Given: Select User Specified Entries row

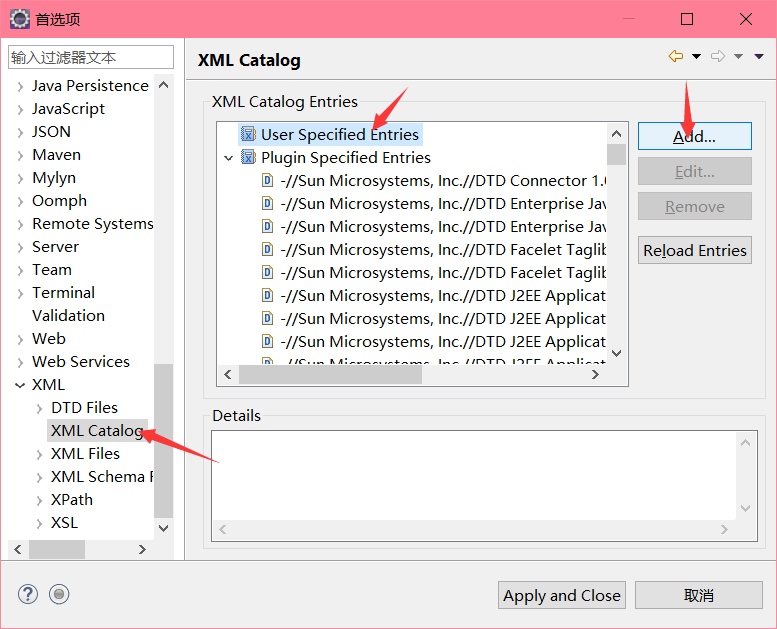Looking at the screenshot, I should 331,134.
